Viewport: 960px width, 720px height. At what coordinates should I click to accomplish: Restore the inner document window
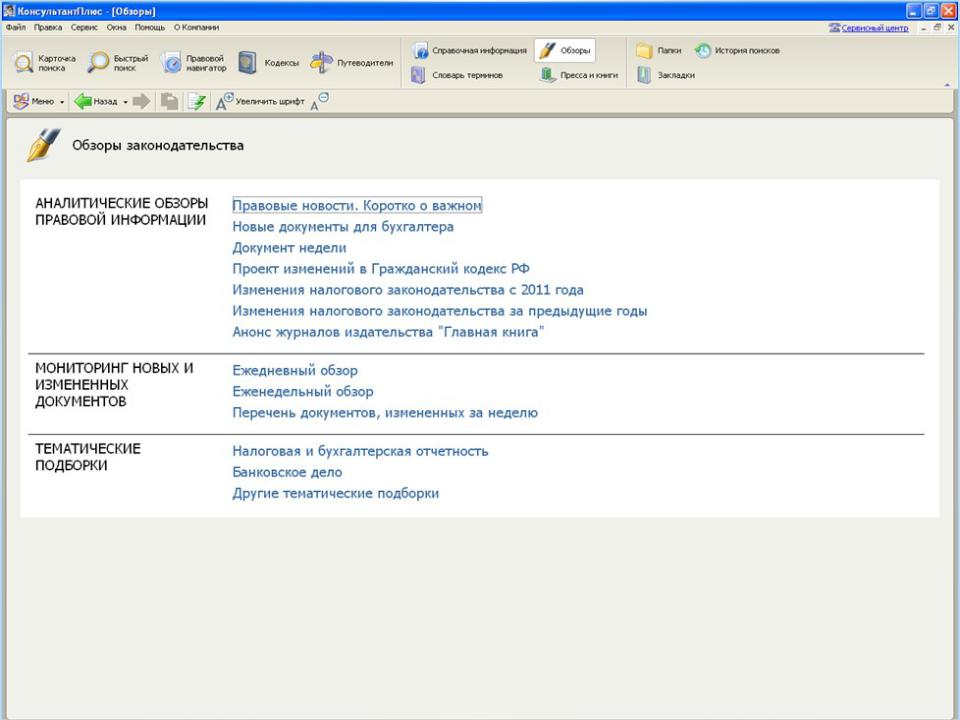pyautogui.click(x=937, y=28)
